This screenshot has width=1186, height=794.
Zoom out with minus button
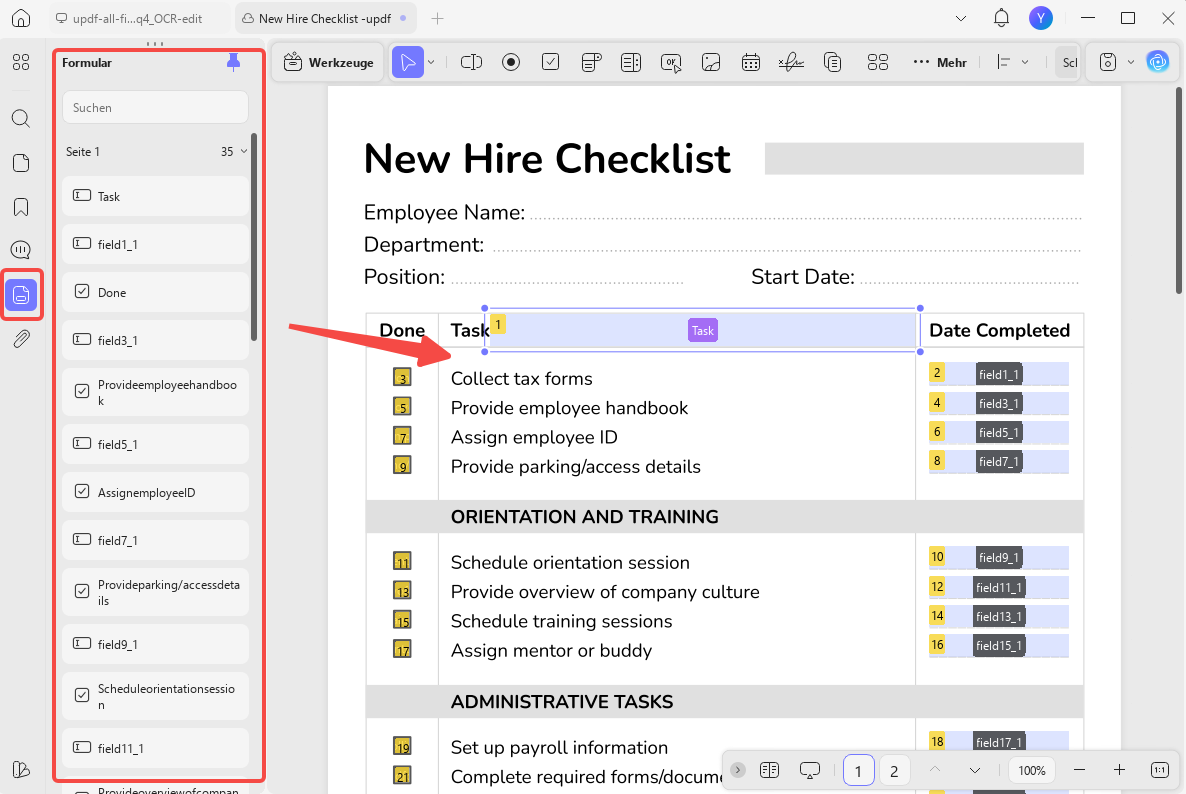coord(1079,770)
